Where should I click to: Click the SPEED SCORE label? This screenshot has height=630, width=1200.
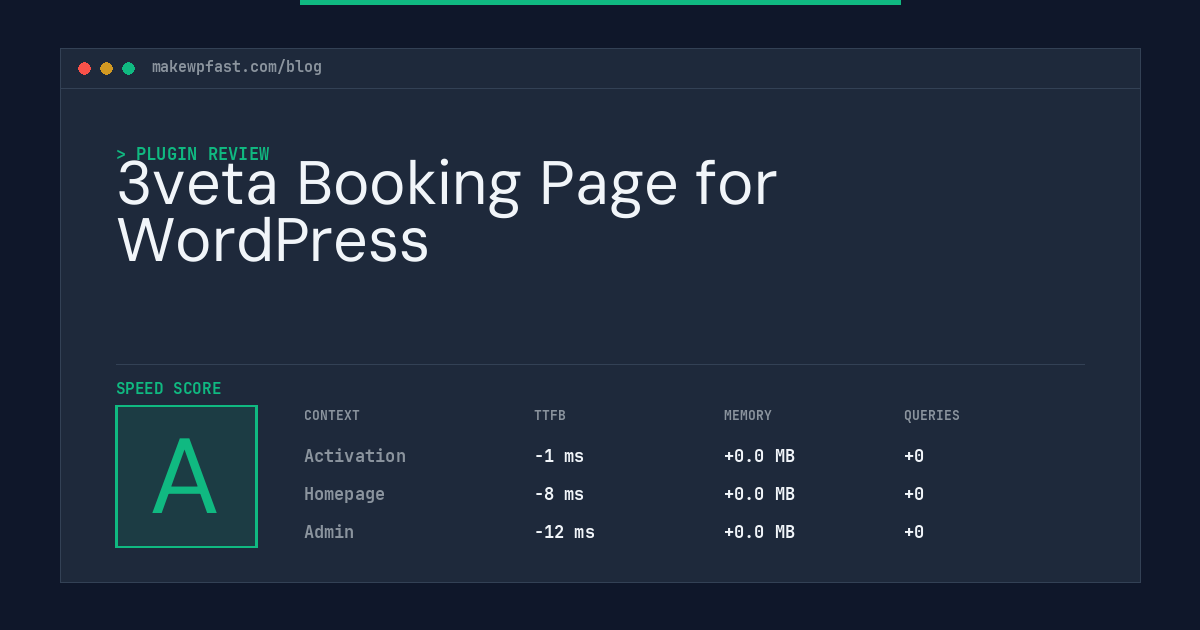pyautogui.click(x=169, y=389)
